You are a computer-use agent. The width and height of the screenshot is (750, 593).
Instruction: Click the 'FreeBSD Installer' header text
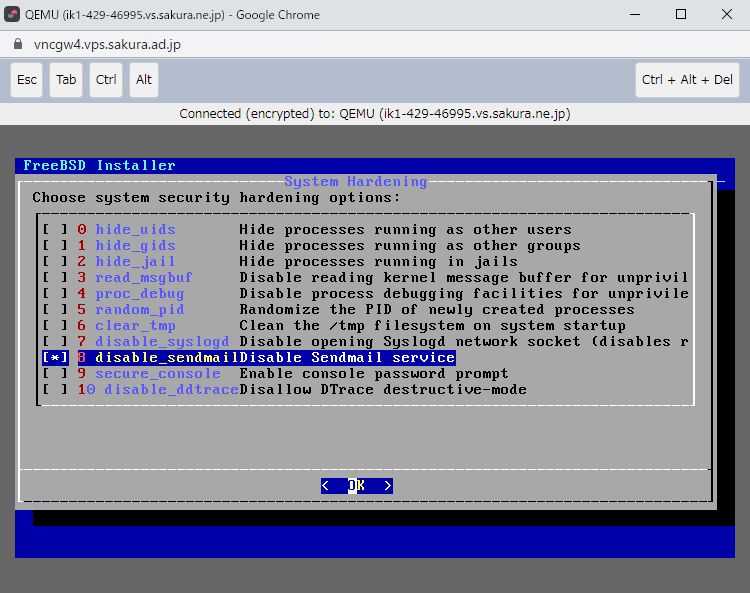coord(99,165)
